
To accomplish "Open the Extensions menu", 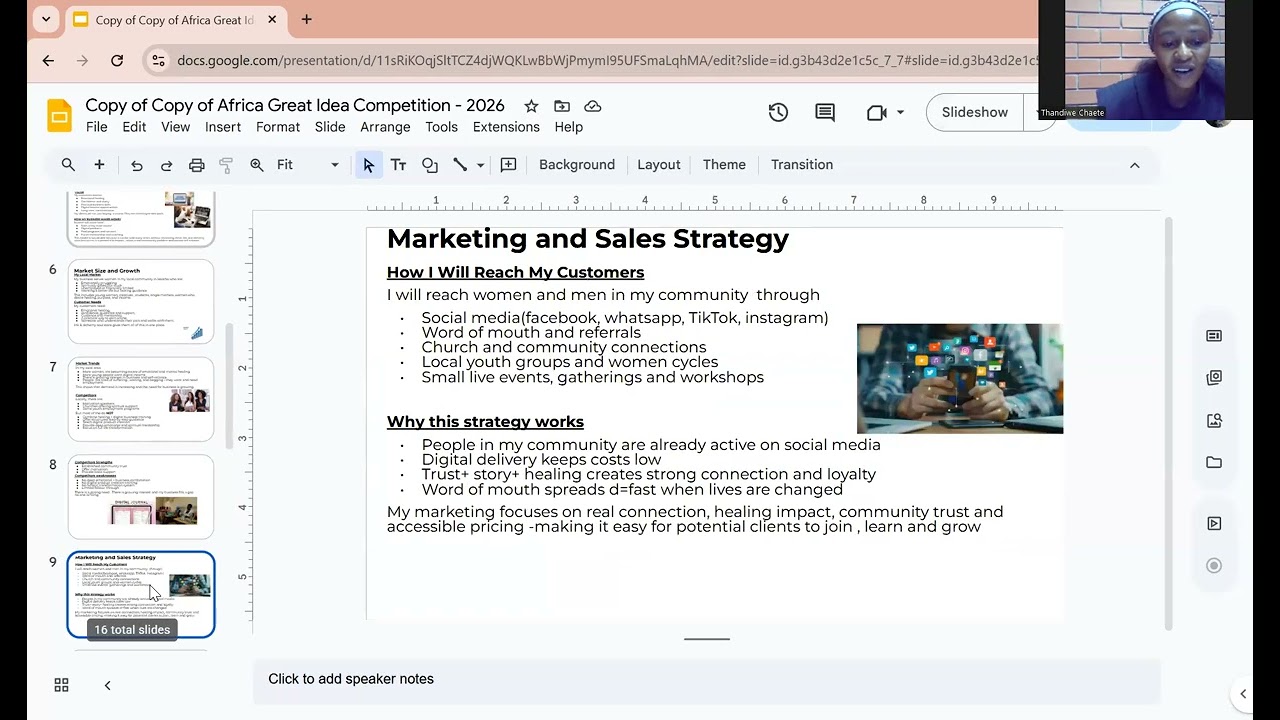I will (506, 127).
